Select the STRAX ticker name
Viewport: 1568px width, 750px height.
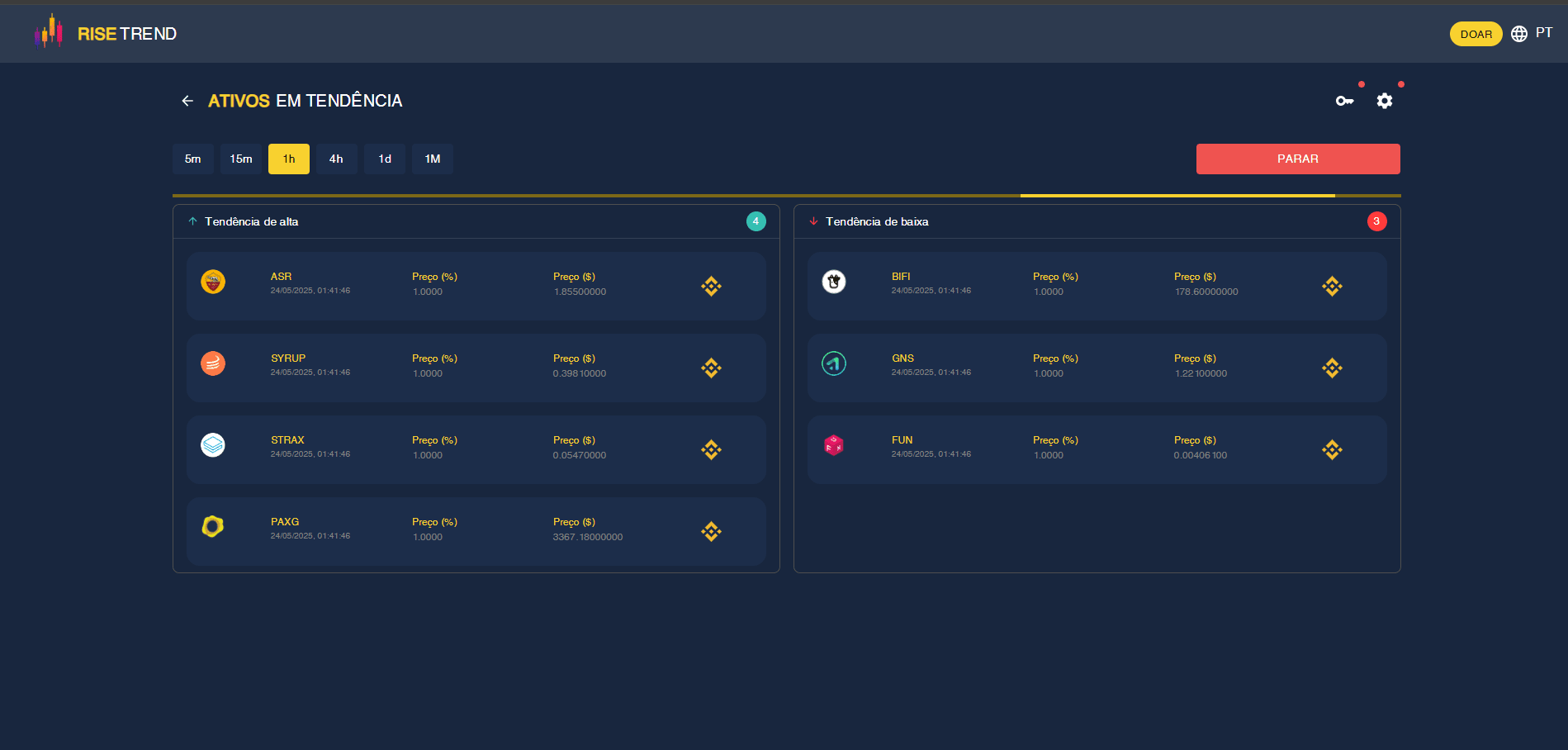click(x=287, y=440)
